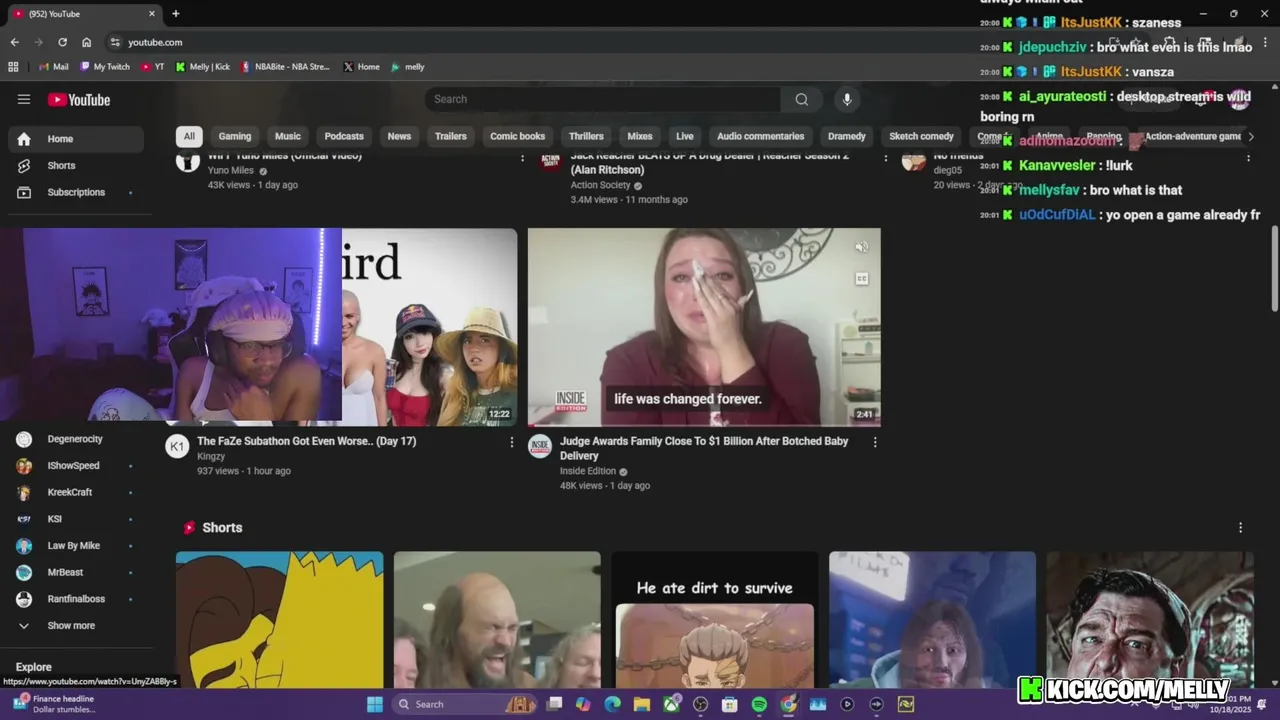Select the Dramedy filter chip
The width and height of the screenshot is (1280, 720).
pyautogui.click(x=847, y=136)
